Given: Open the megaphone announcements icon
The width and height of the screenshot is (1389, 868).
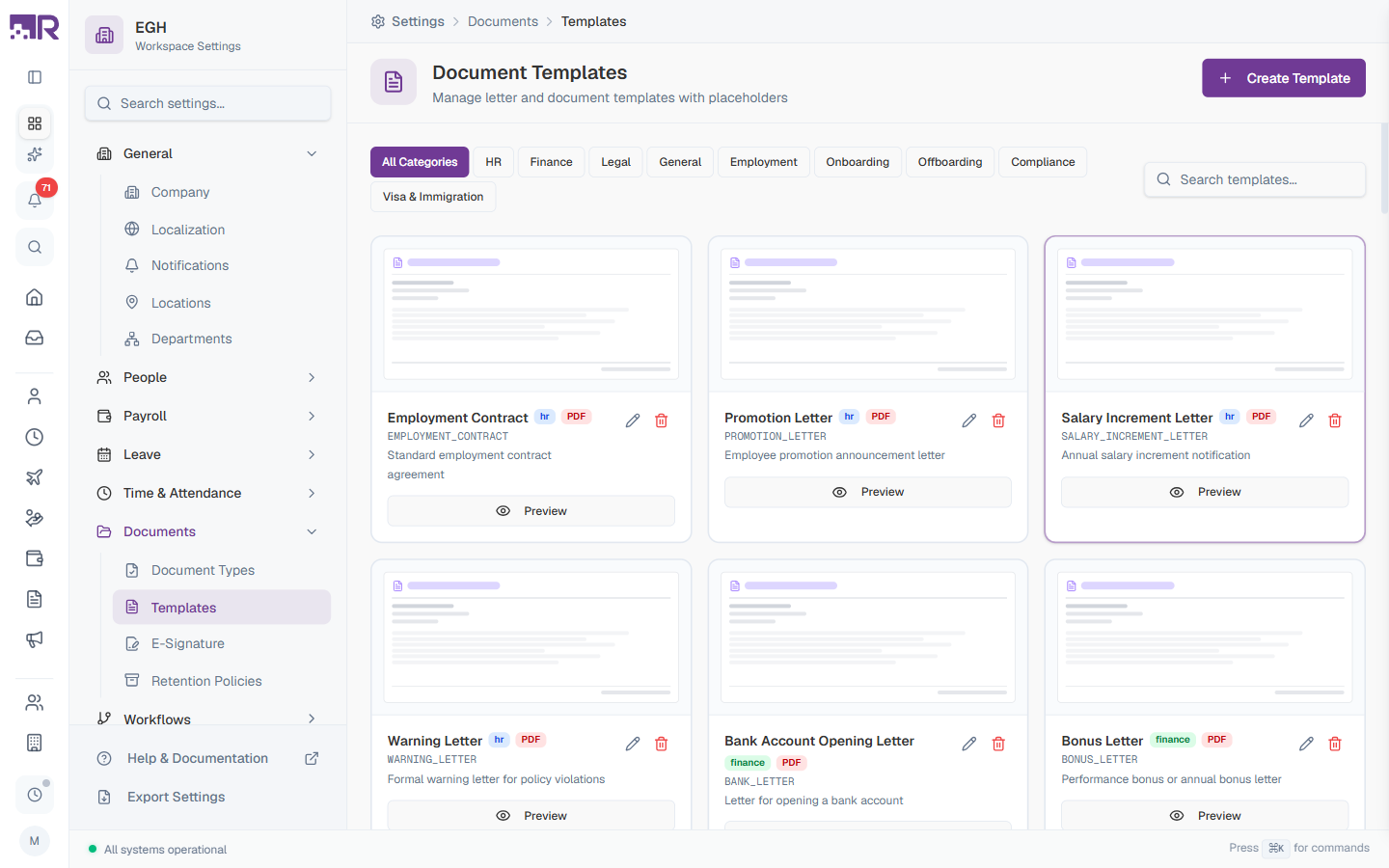Looking at the screenshot, I should [x=35, y=639].
